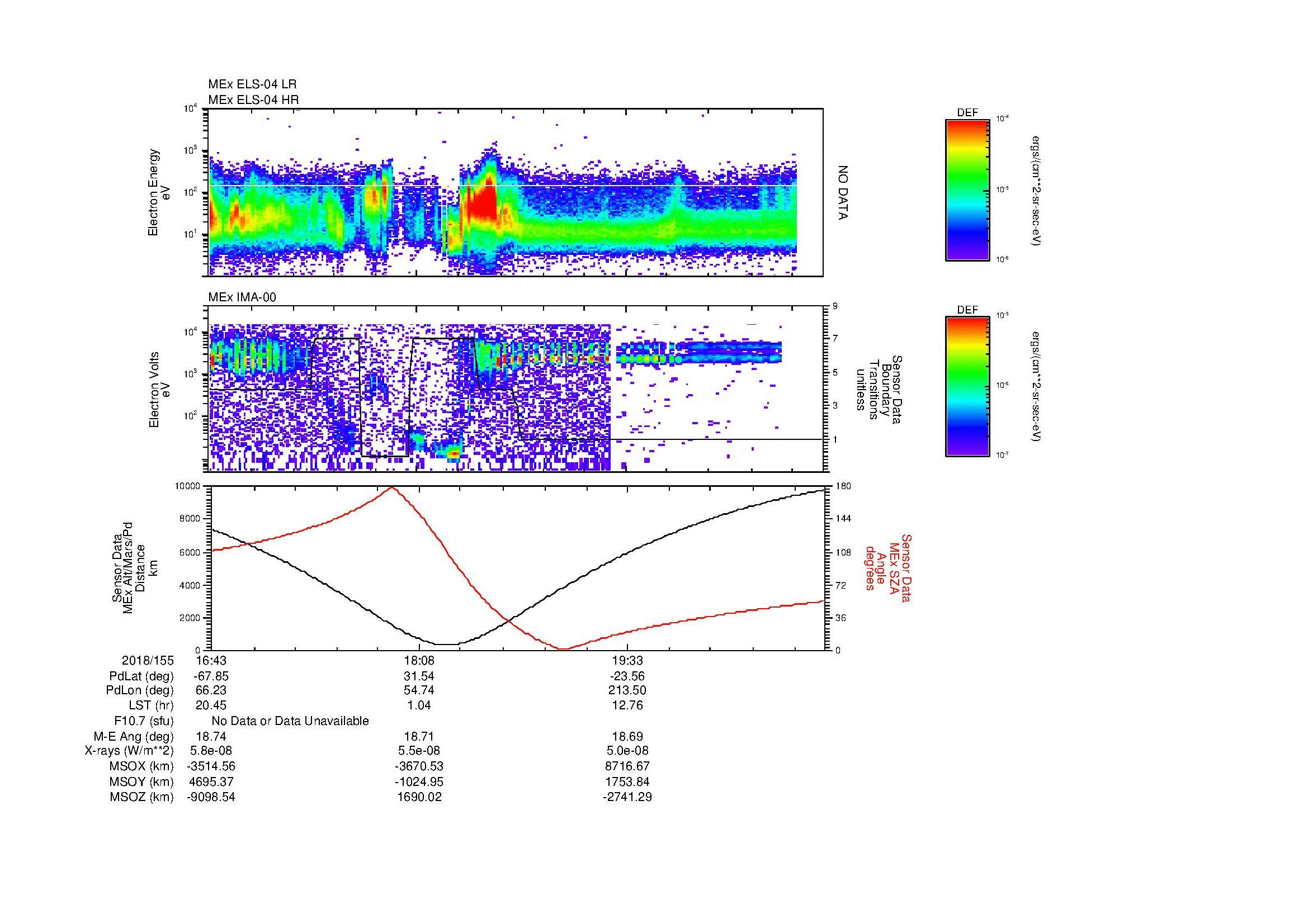Screen dimensions: 1308x924
Task: Click the MSOY value '4695.37'
Action: pyautogui.click(x=211, y=782)
